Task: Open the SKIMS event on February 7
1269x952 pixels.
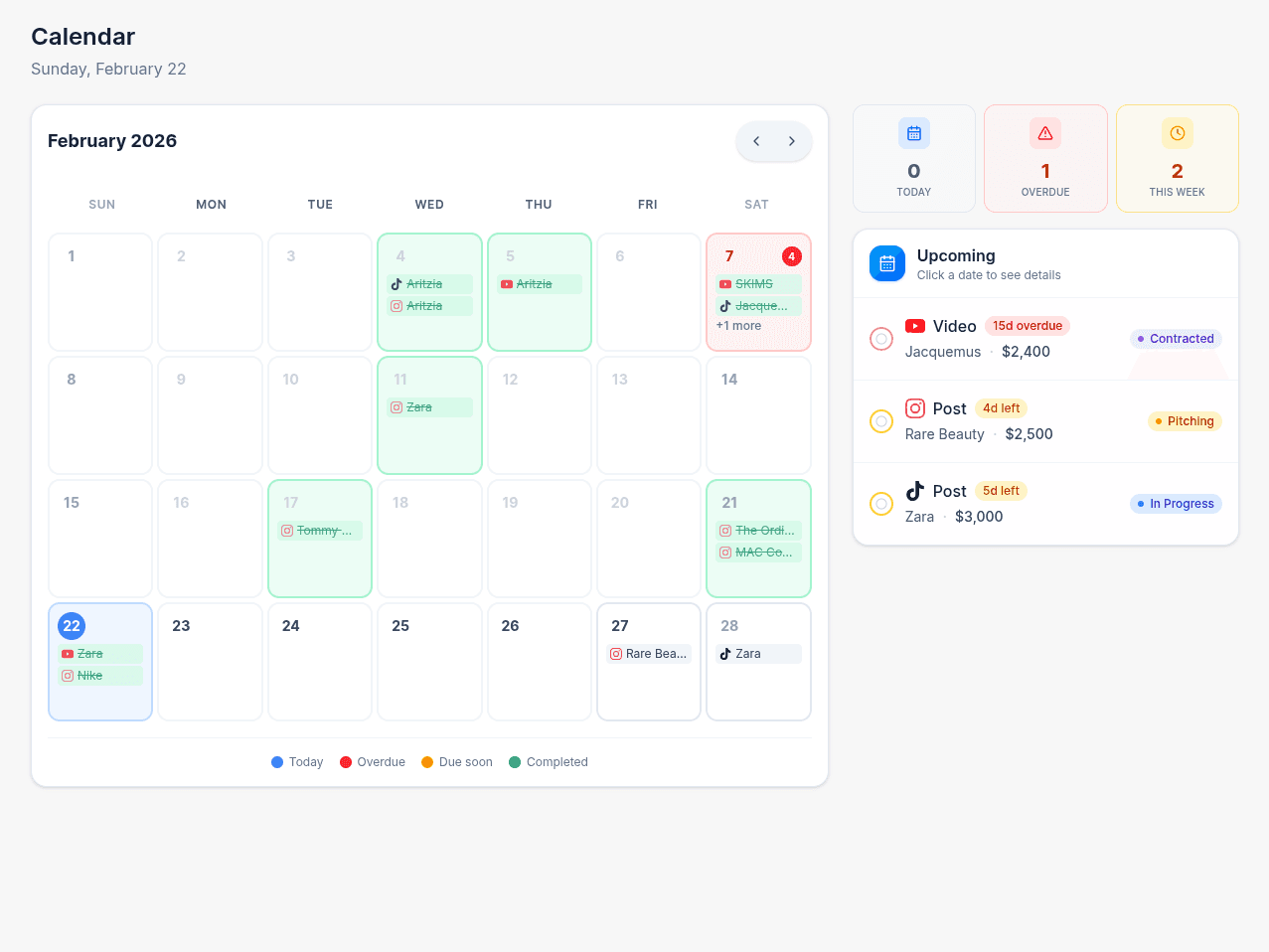Action: (x=758, y=283)
